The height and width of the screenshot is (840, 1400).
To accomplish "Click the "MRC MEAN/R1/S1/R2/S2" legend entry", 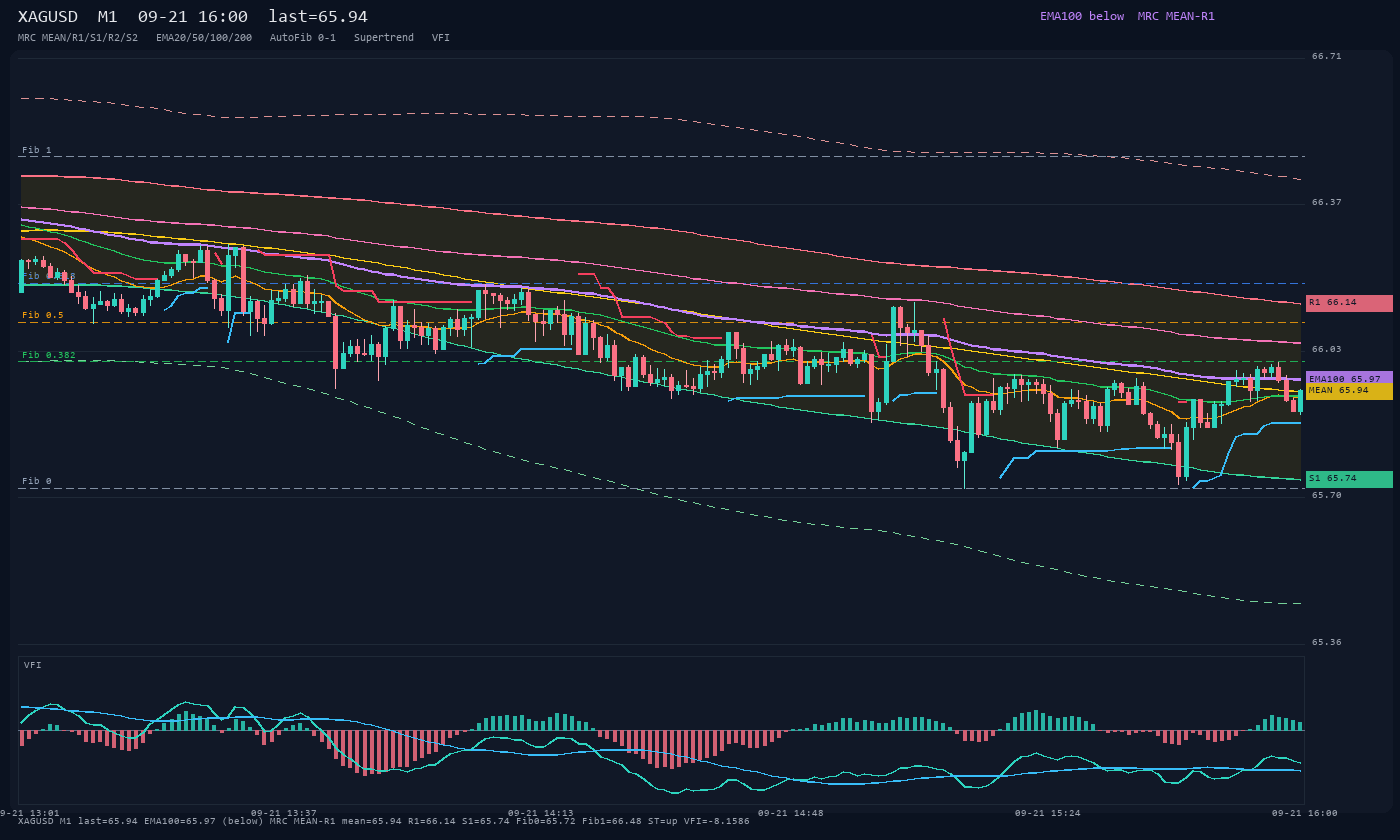I will click(78, 38).
